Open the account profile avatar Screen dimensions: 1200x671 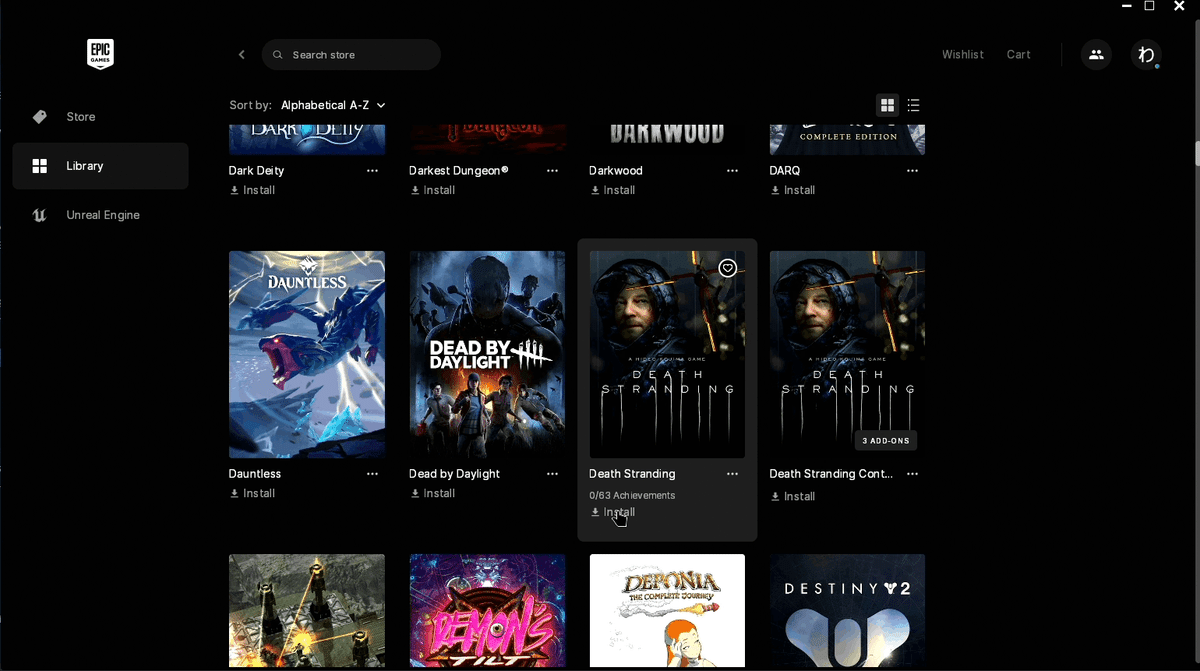click(1146, 55)
